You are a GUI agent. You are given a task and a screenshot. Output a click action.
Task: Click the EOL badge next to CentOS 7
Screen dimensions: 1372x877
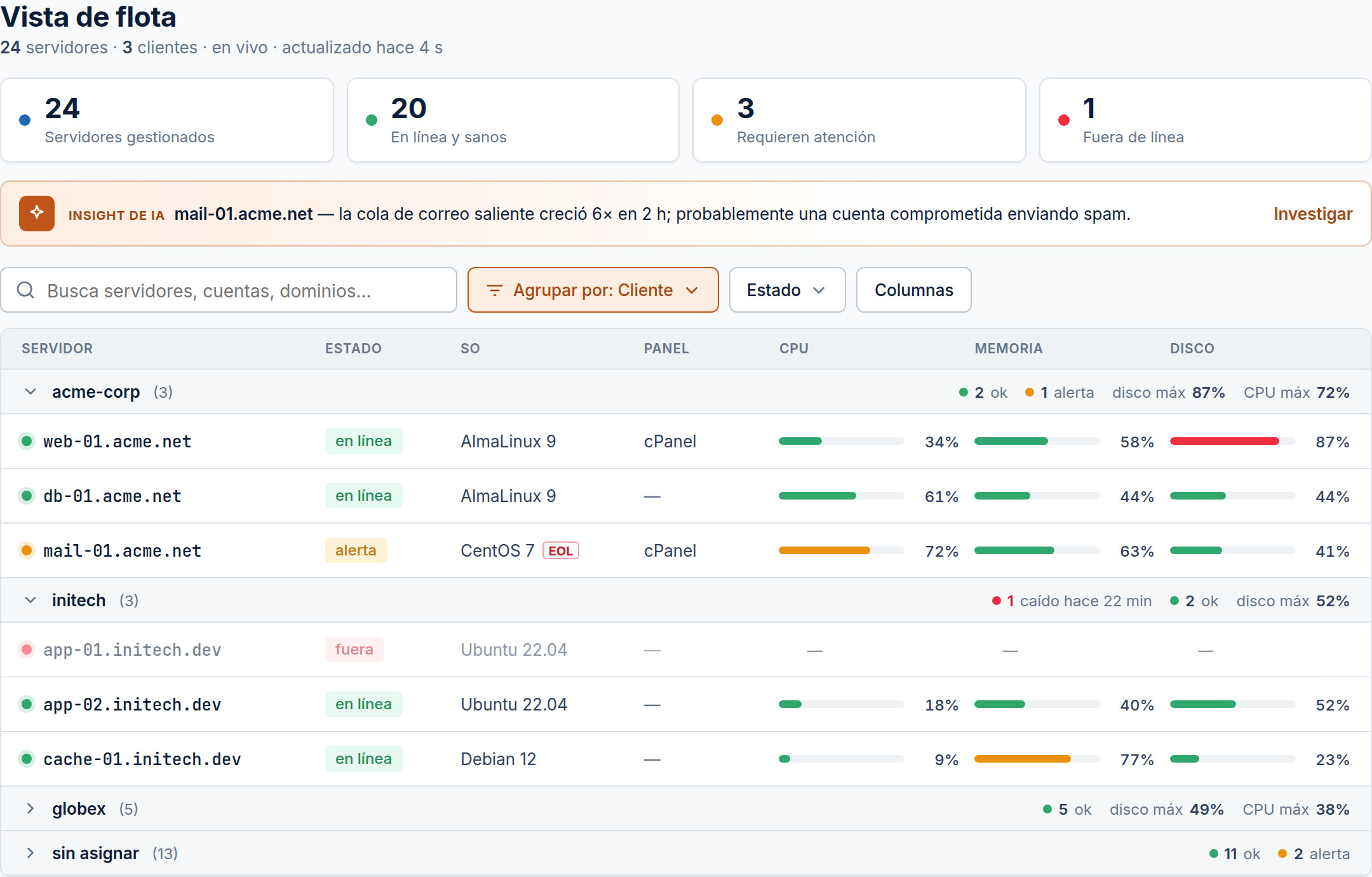pyautogui.click(x=560, y=551)
